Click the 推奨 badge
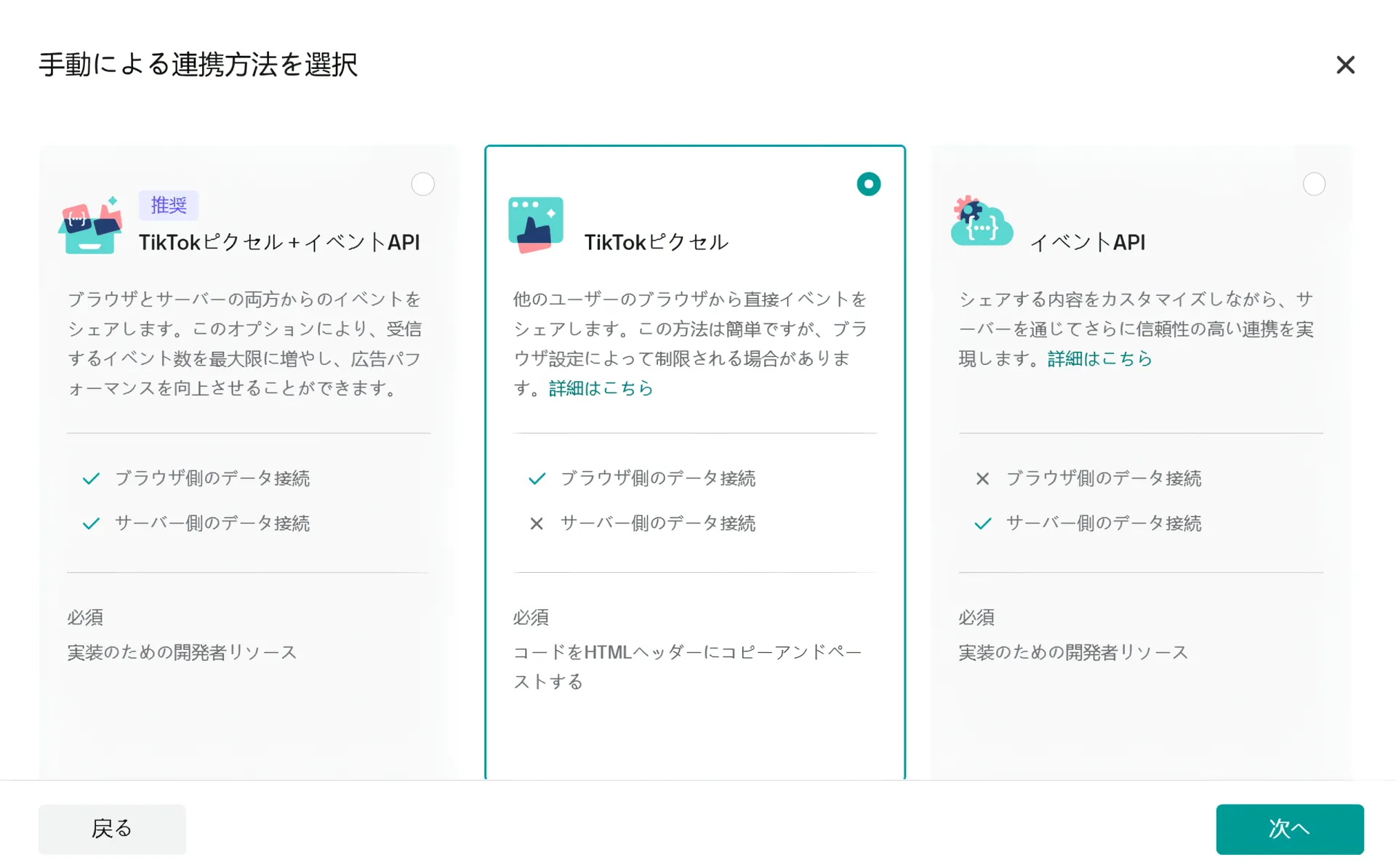1396x868 pixels. pyautogui.click(x=169, y=206)
